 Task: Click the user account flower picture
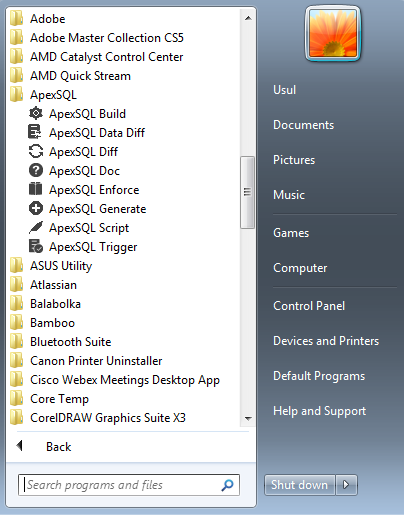point(333,33)
